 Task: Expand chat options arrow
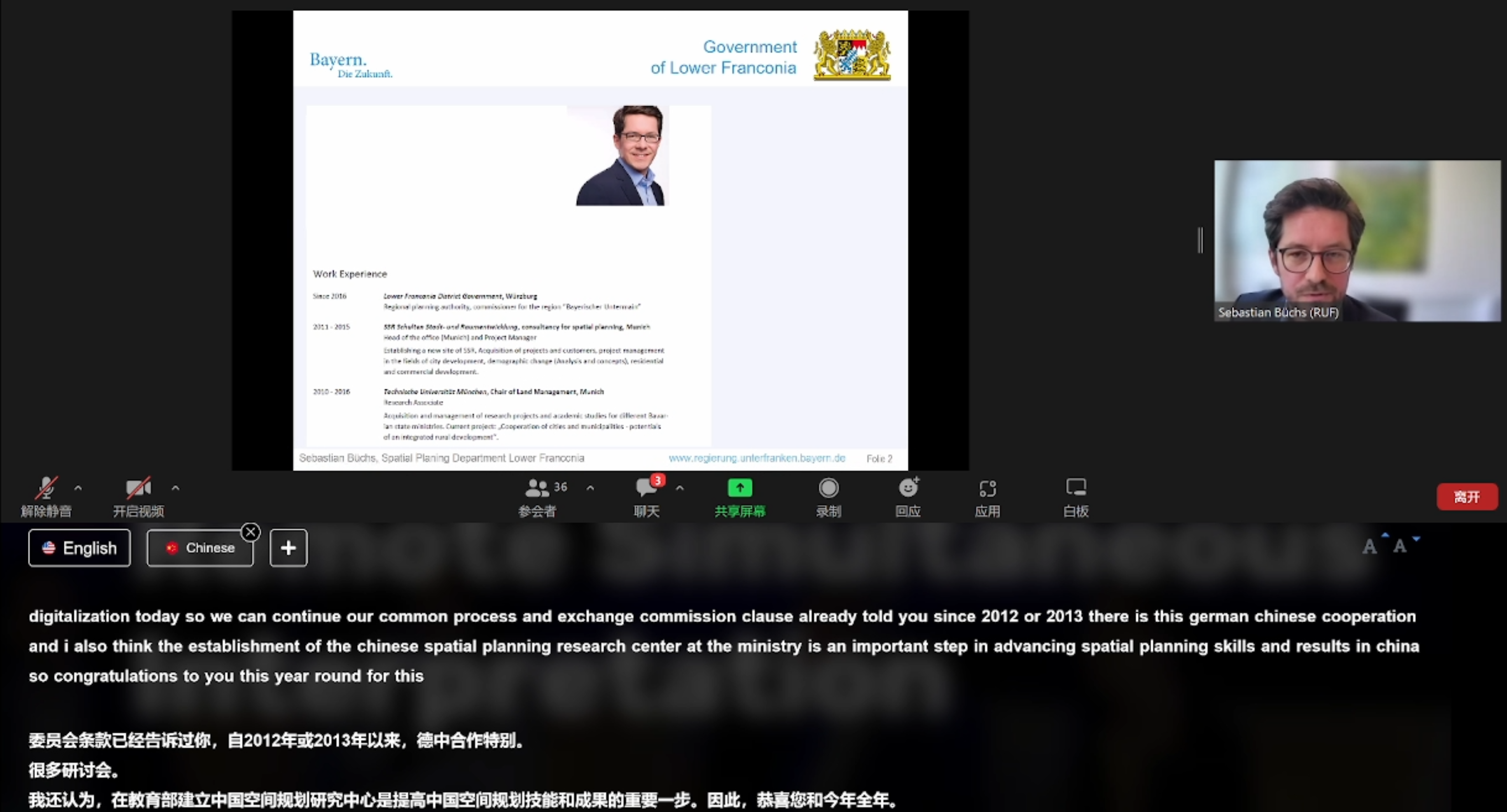click(680, 487)
